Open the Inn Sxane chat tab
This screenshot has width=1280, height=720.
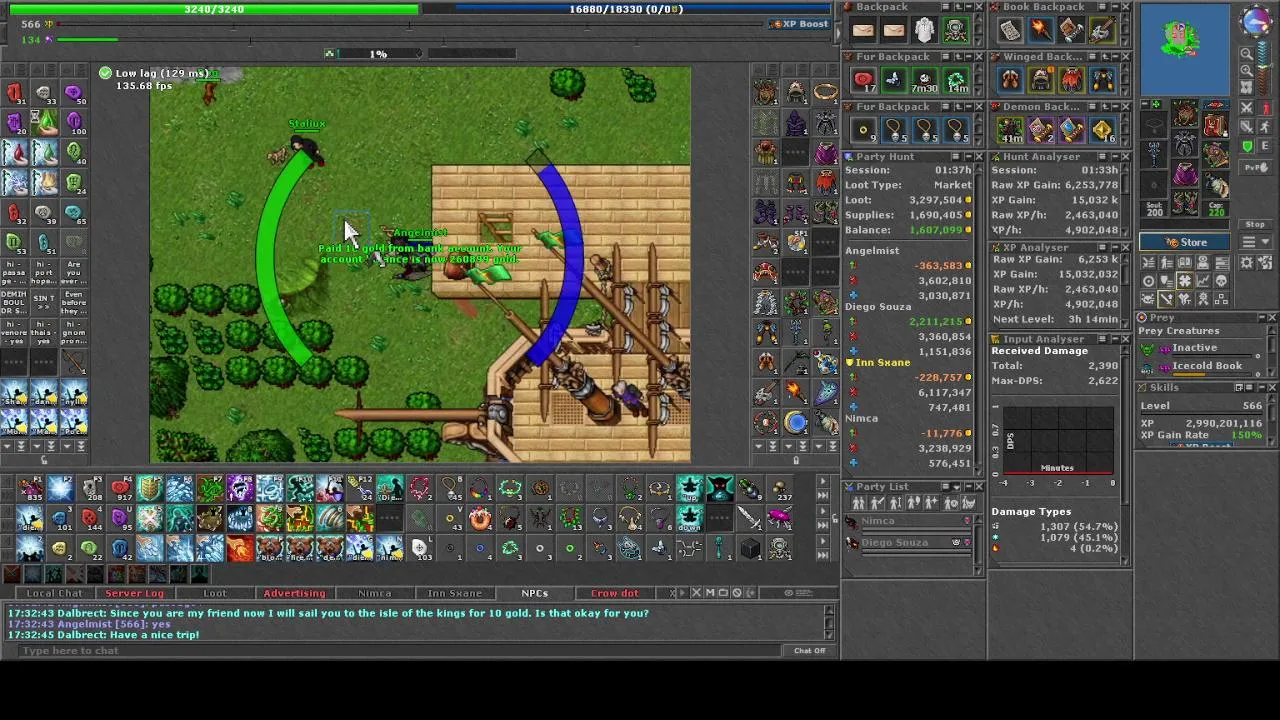(454, 593)
